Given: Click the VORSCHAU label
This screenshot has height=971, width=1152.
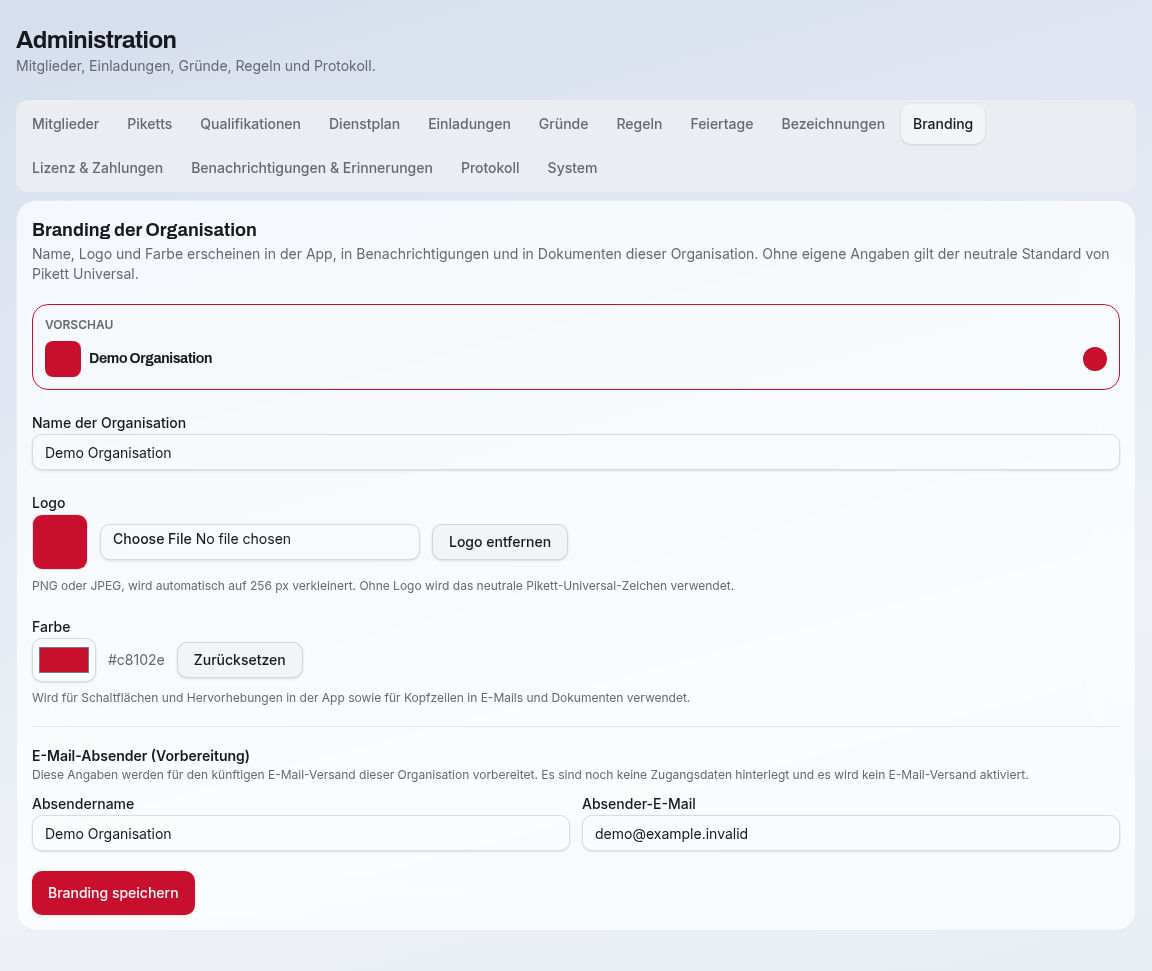Looking at the screenshot, I should pyautogui.click(x=79, y=325).
